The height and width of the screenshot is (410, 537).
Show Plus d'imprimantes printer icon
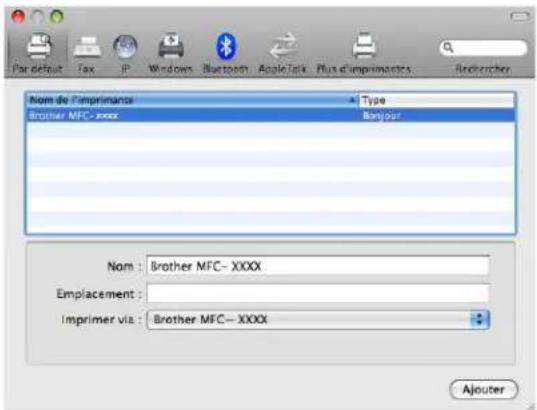coord(364,46)
